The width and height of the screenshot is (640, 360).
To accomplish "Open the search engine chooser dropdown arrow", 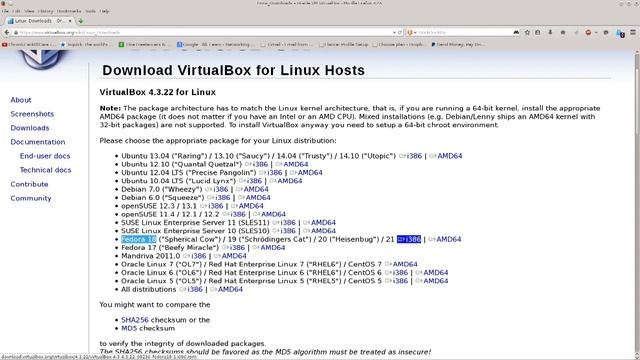I will 415,32.
